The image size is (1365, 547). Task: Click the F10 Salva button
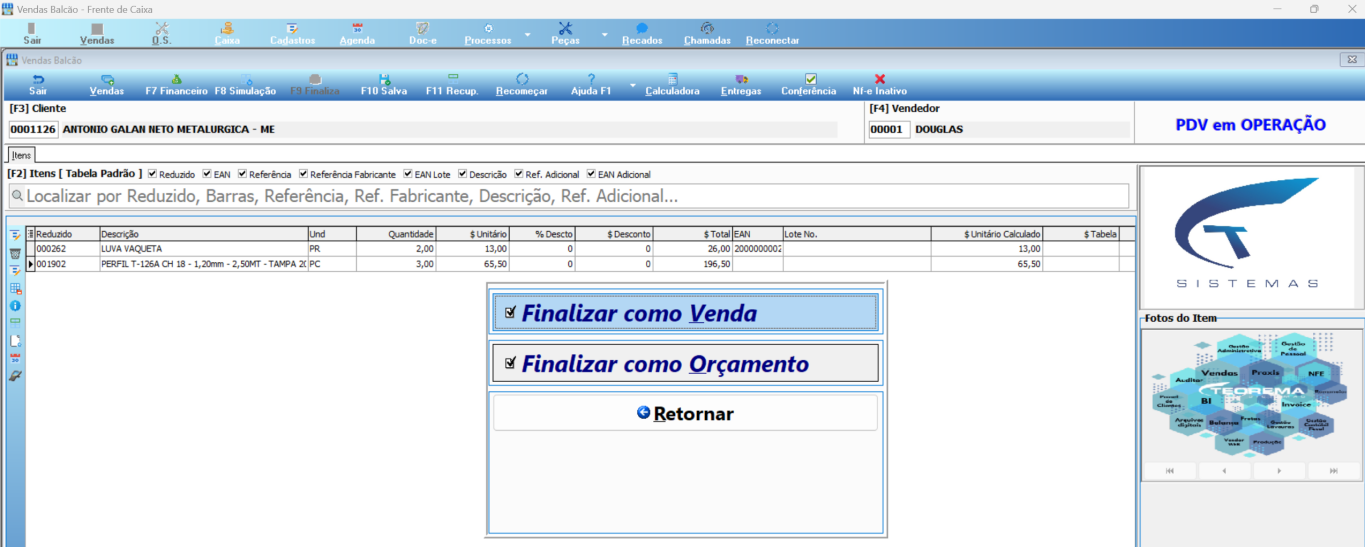click(384, 84)
